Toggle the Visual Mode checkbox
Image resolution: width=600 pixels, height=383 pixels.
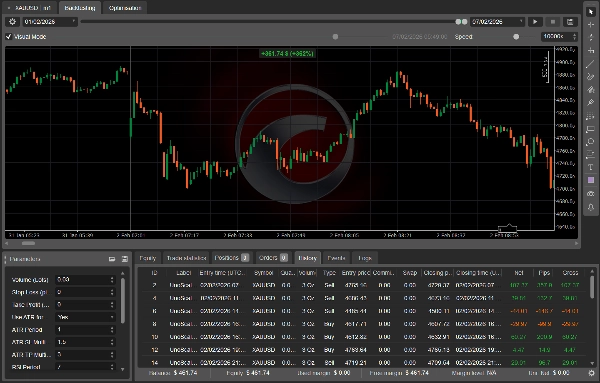click(8, 37)
